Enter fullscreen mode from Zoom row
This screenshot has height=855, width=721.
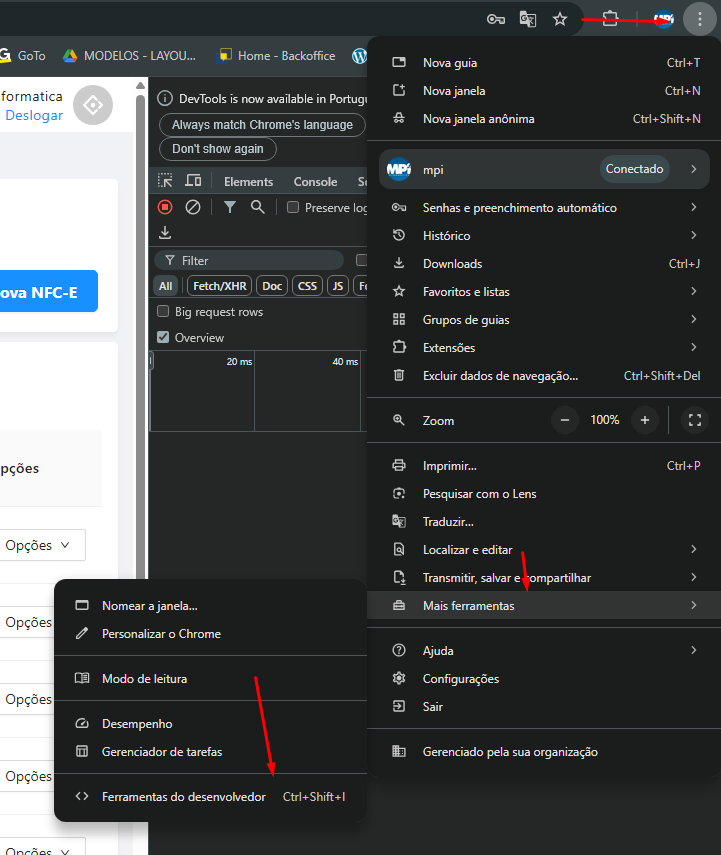(x=695, y=420)
